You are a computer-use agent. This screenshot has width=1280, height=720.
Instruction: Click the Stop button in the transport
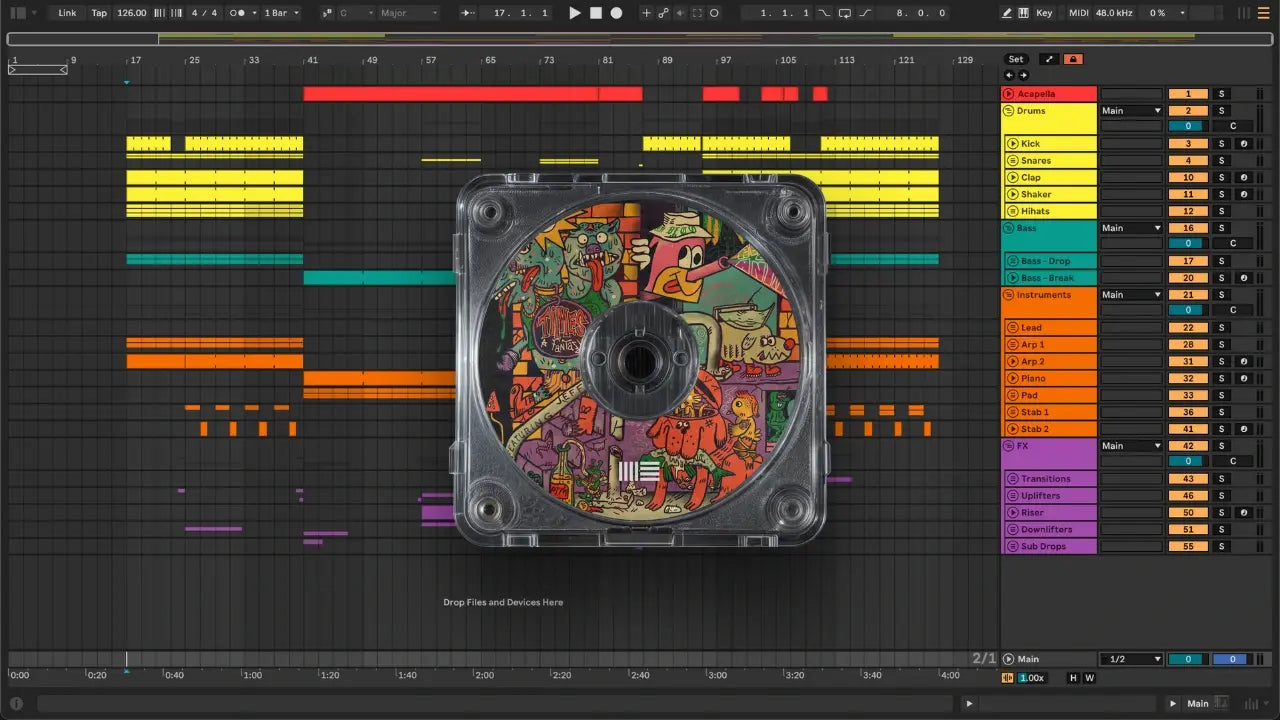click(595, 13)
